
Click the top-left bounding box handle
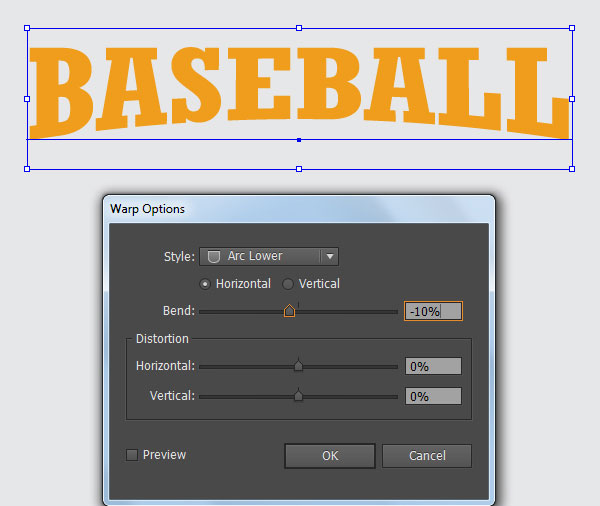(27, 28)
